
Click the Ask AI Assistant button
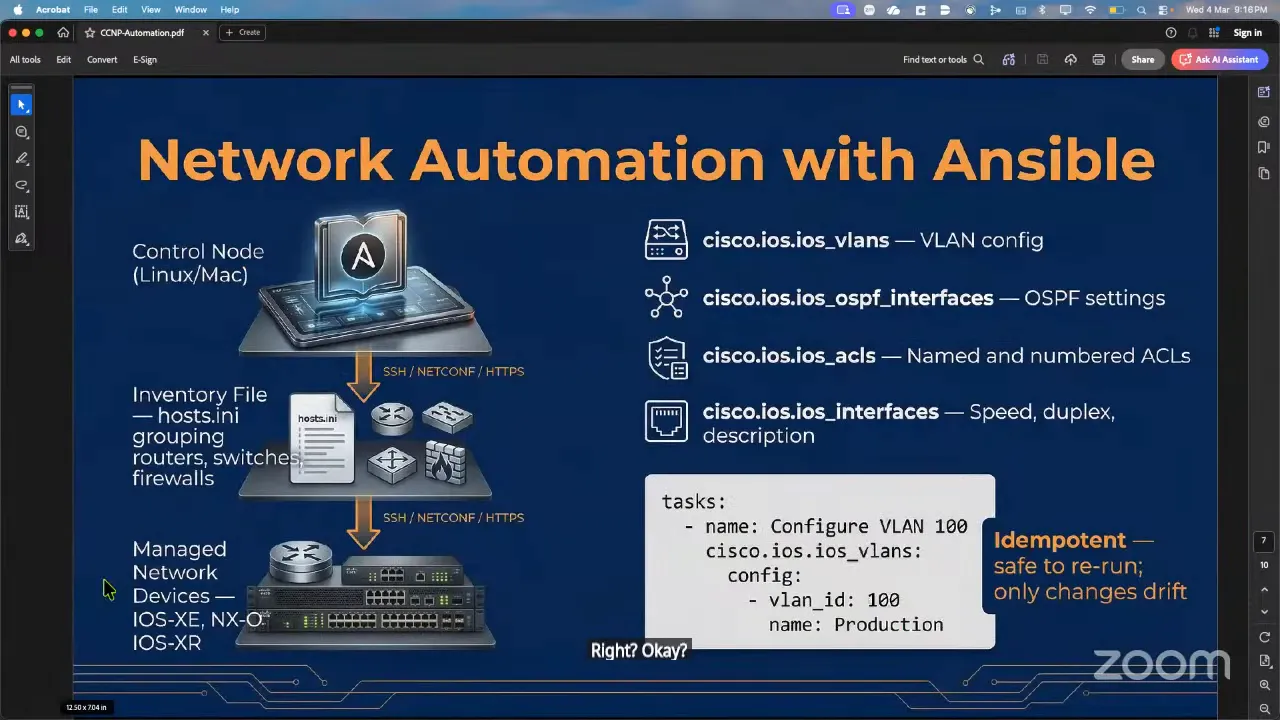(x=1219, y=59)
